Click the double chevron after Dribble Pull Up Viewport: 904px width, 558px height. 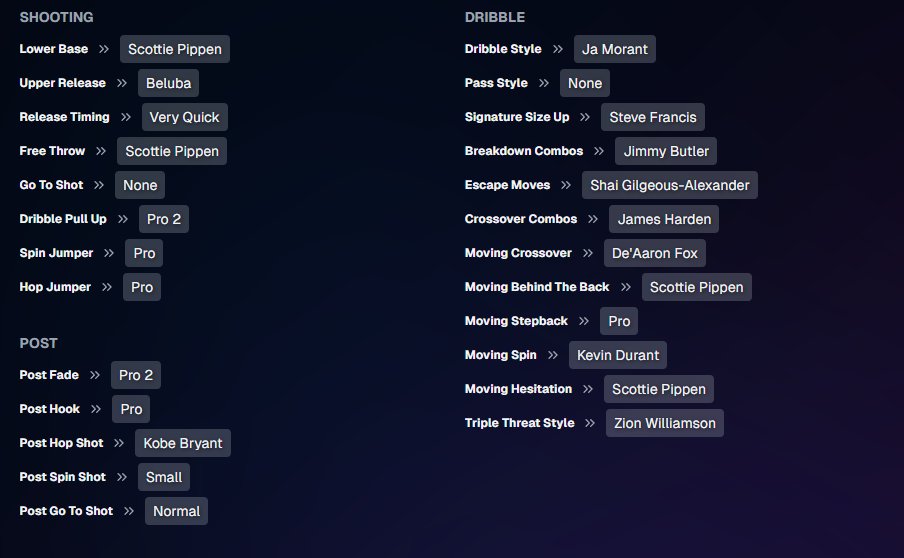[x=123, y=219]
